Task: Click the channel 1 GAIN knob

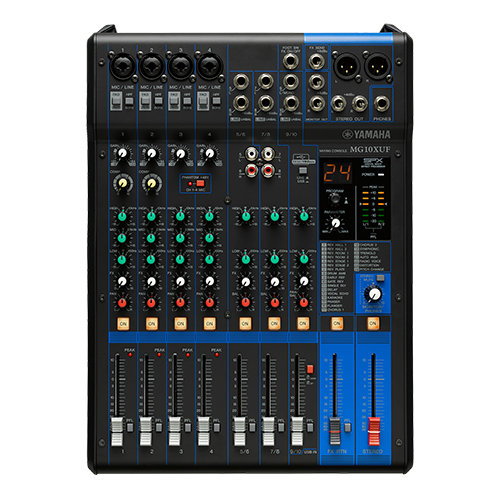Action: pyautogui.click(x=123, y=154)
